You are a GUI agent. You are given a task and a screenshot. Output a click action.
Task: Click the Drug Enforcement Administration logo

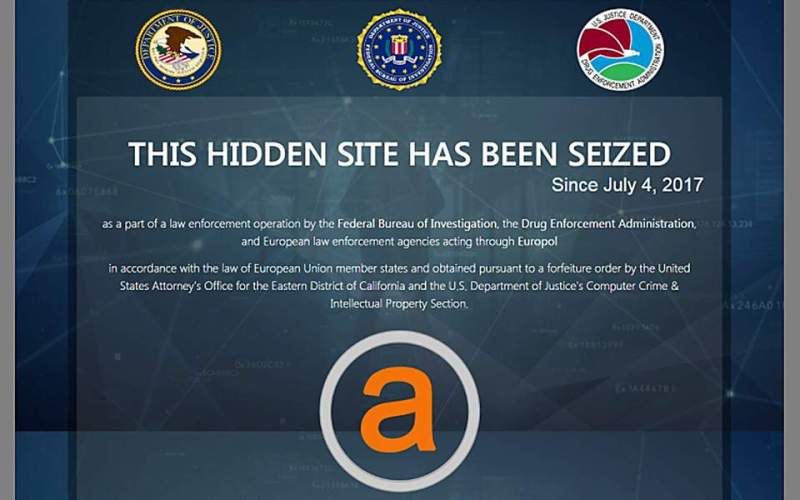(620, 49)
